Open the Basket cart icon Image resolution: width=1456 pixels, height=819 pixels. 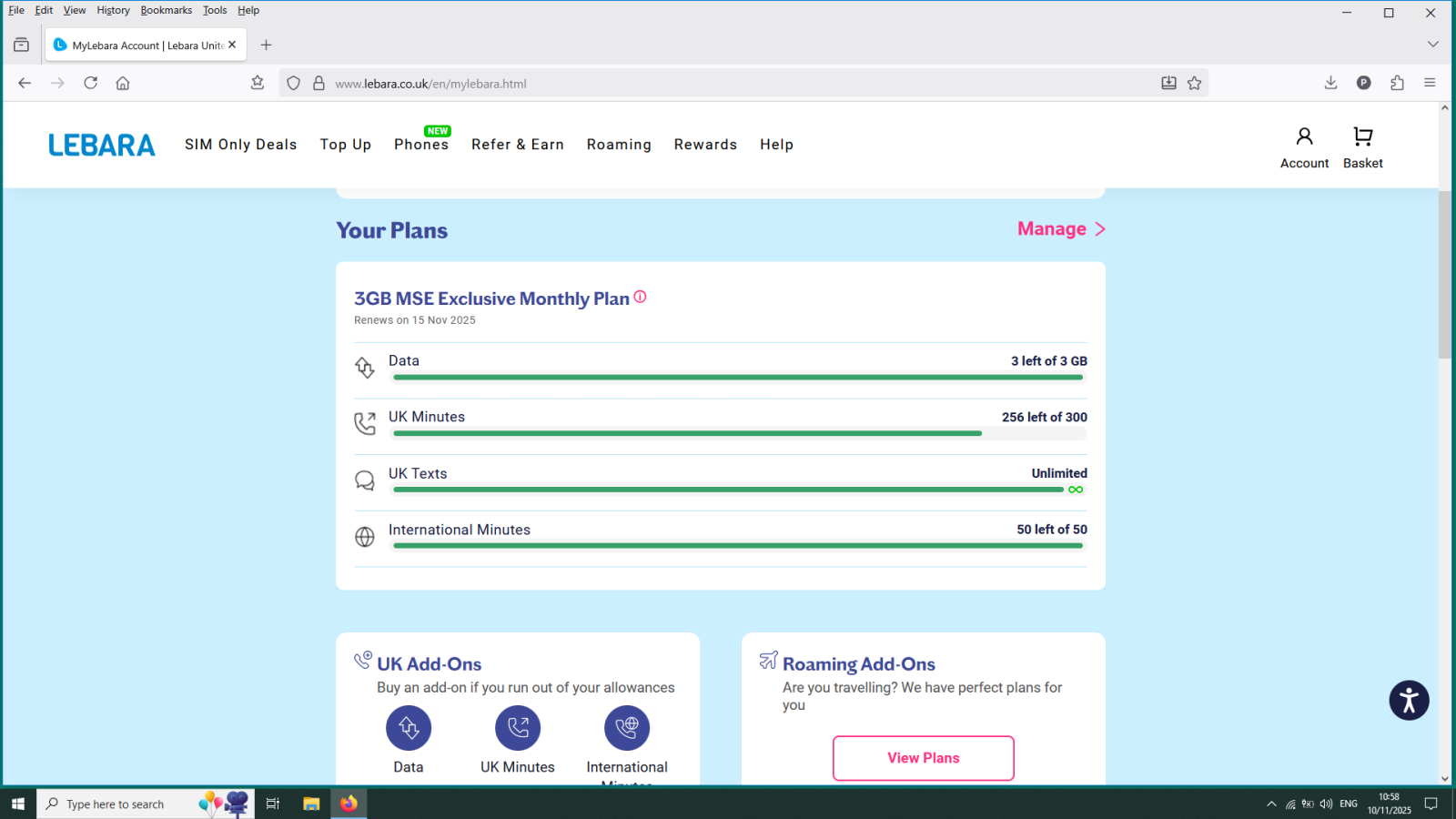click(x=1362, y=137)
